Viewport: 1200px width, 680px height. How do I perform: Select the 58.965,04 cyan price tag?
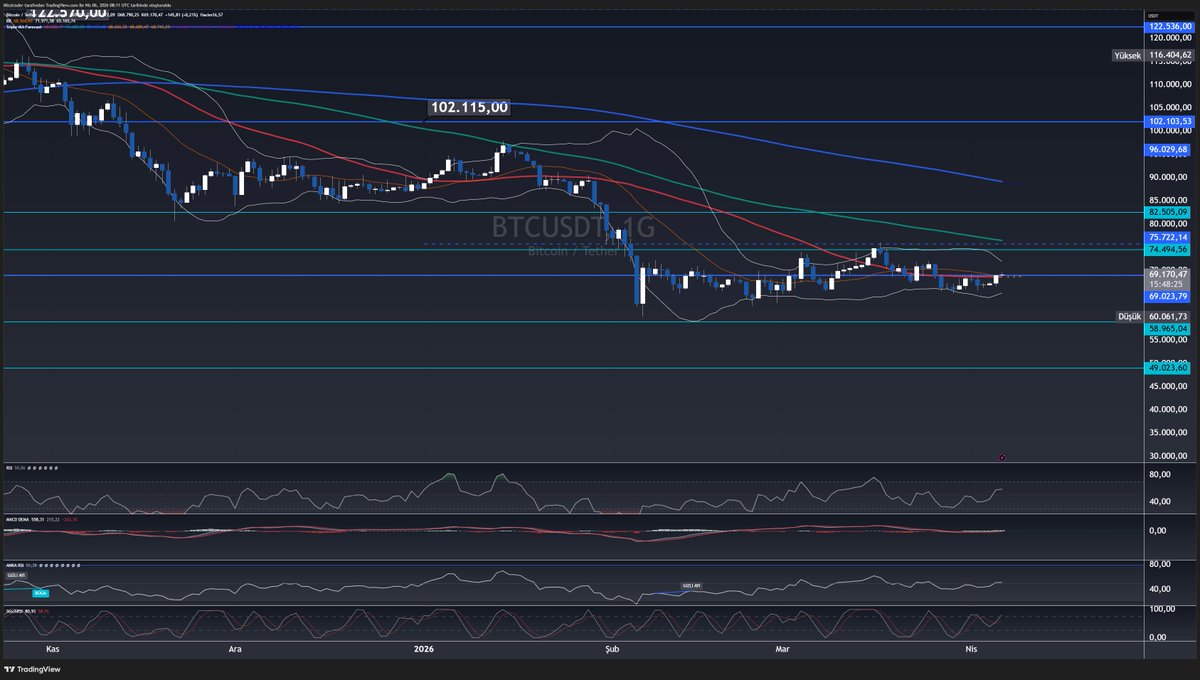(1168, 328)
